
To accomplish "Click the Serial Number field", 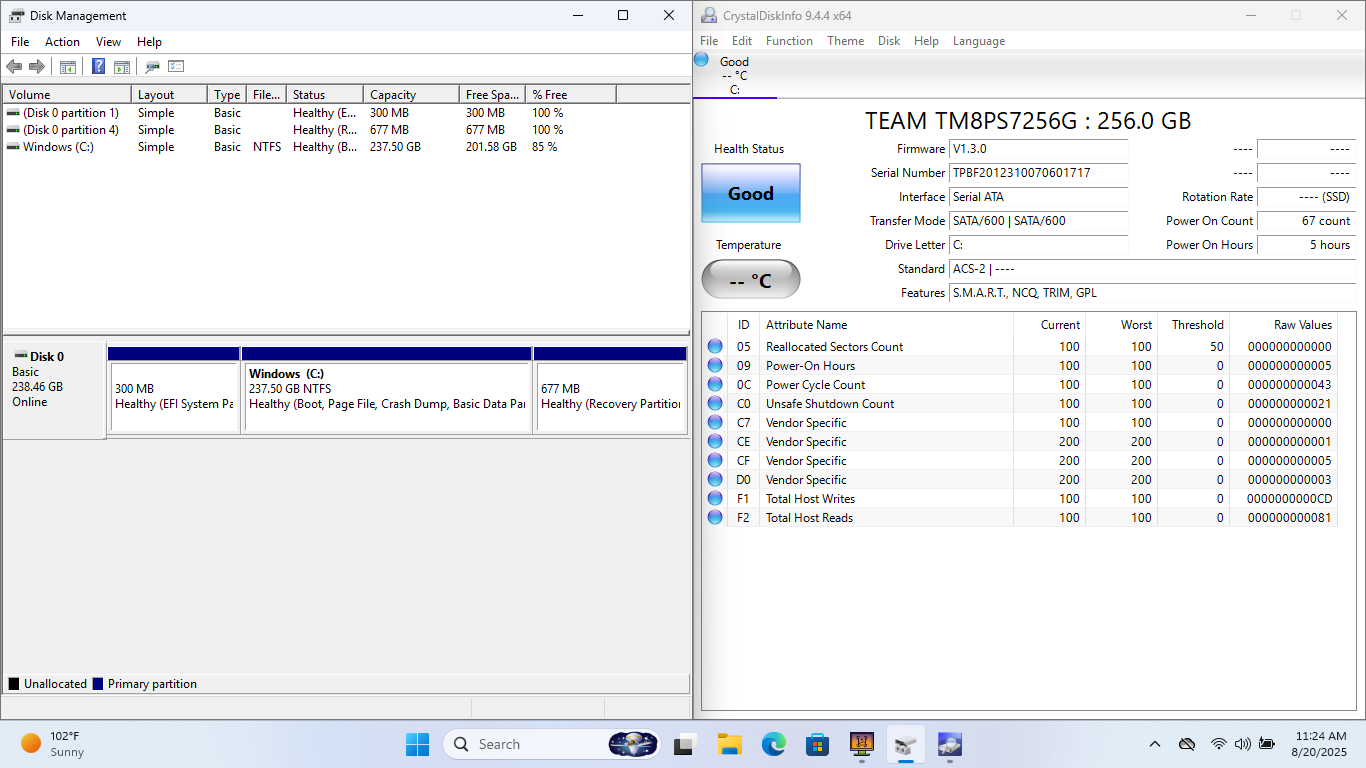I will pyautogui.click(x=1038, y=173).
